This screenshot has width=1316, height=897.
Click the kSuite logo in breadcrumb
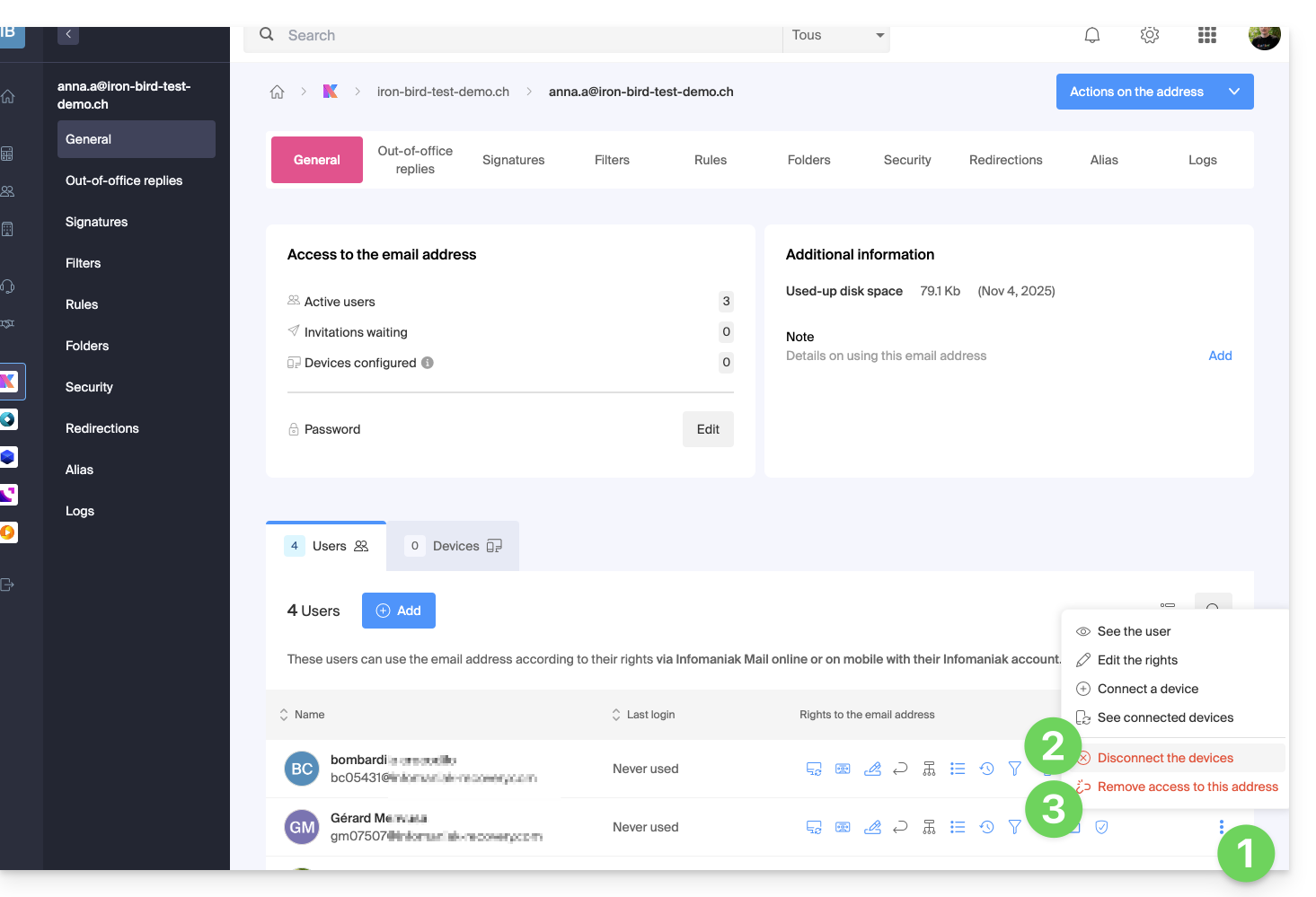pyautogui.click(x=331, y=92)
